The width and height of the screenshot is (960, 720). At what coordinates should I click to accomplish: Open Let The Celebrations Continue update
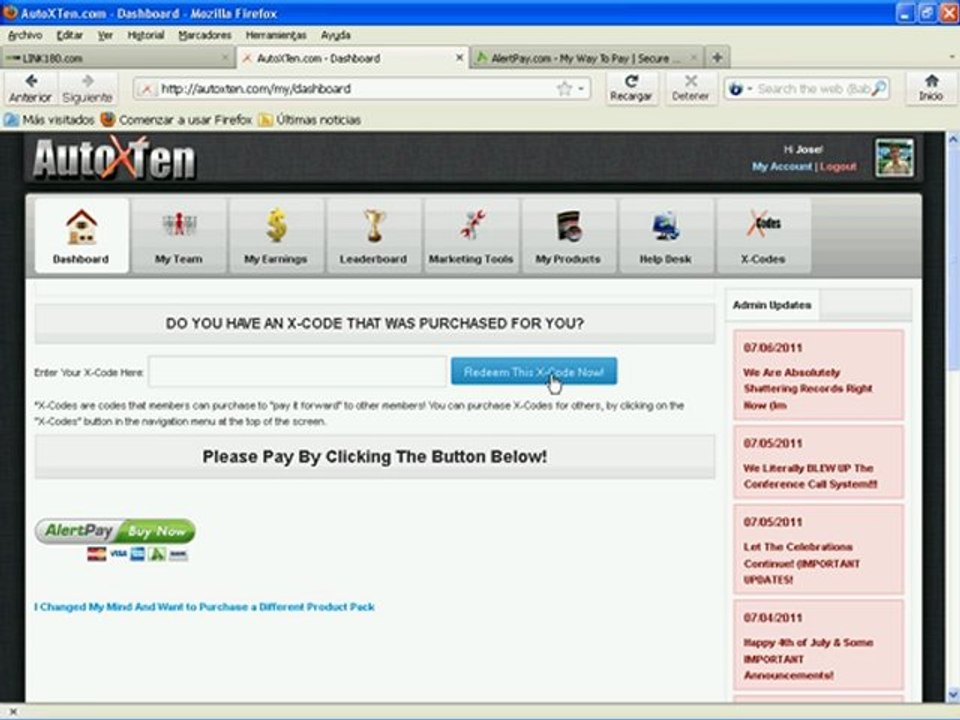point(819,549)
